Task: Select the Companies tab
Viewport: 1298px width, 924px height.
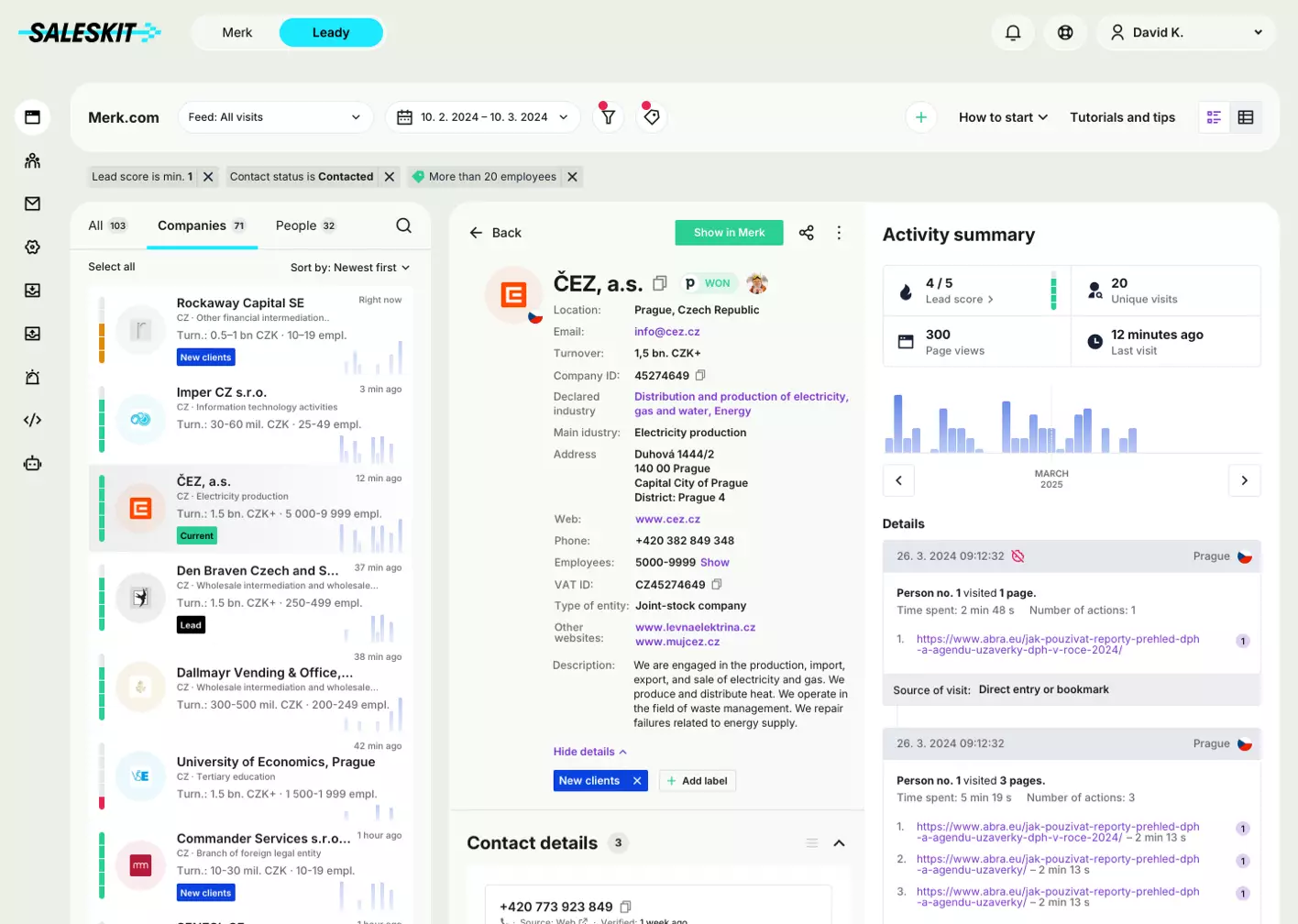Action: pyautogui.click(x=202, y=225)
